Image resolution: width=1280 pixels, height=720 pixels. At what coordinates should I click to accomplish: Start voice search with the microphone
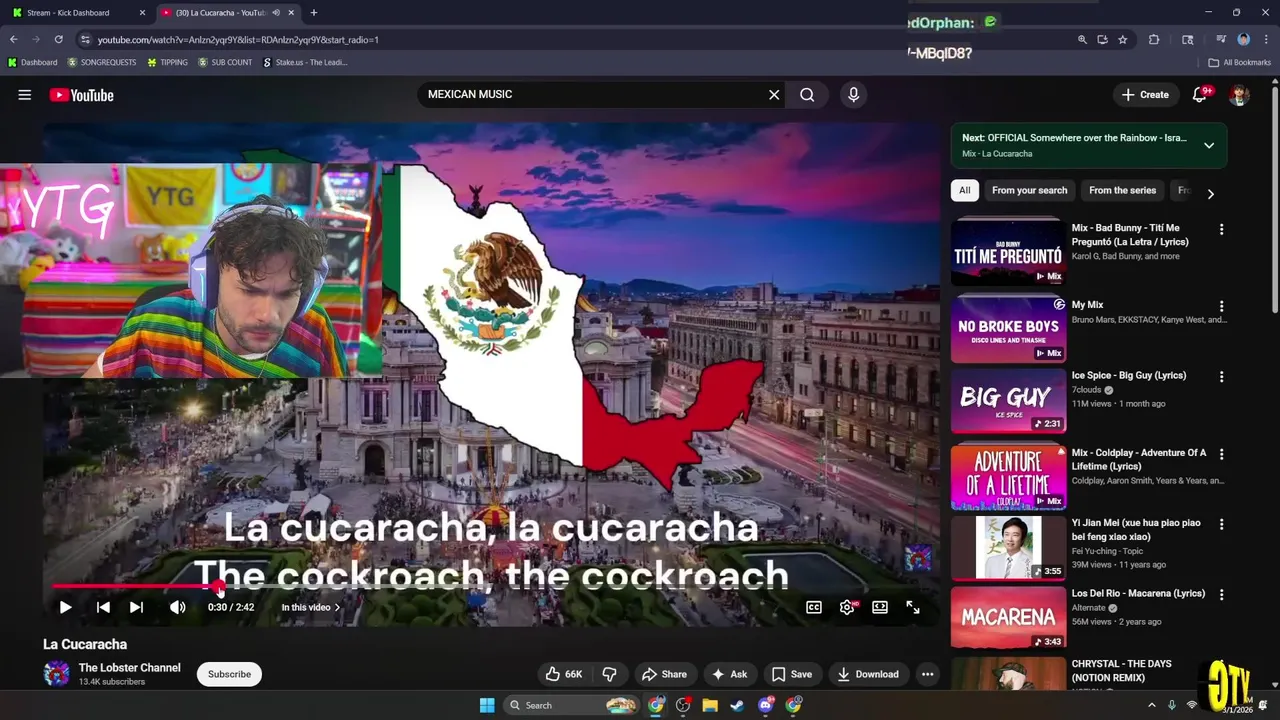point(853,95)
